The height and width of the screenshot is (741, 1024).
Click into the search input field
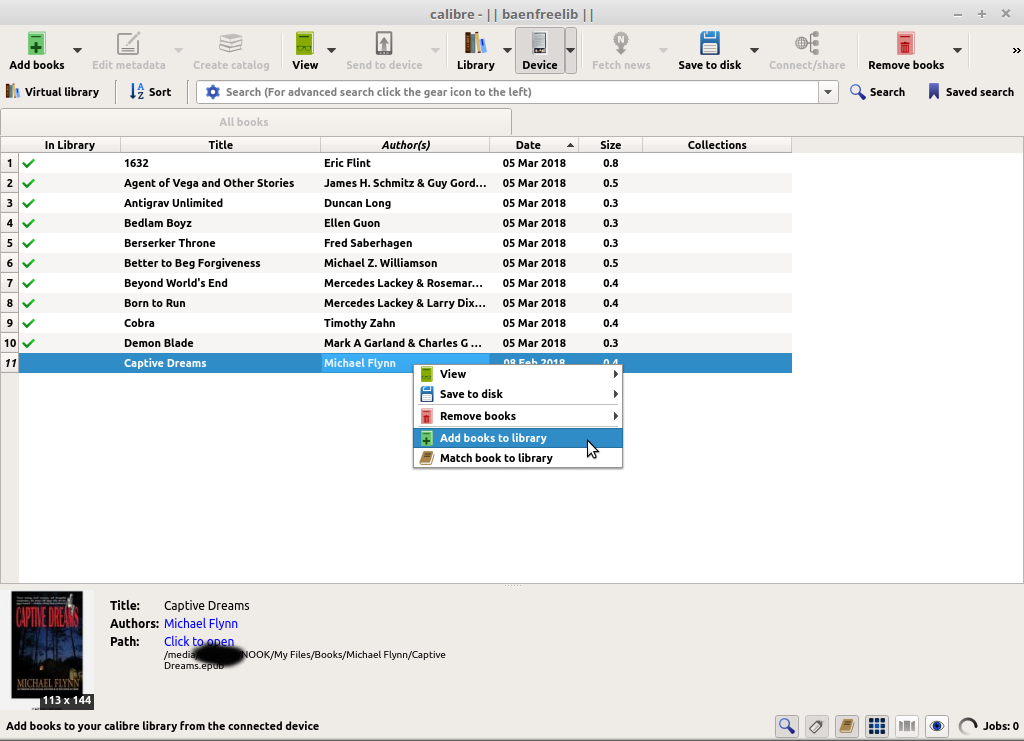tap(519, 92)
